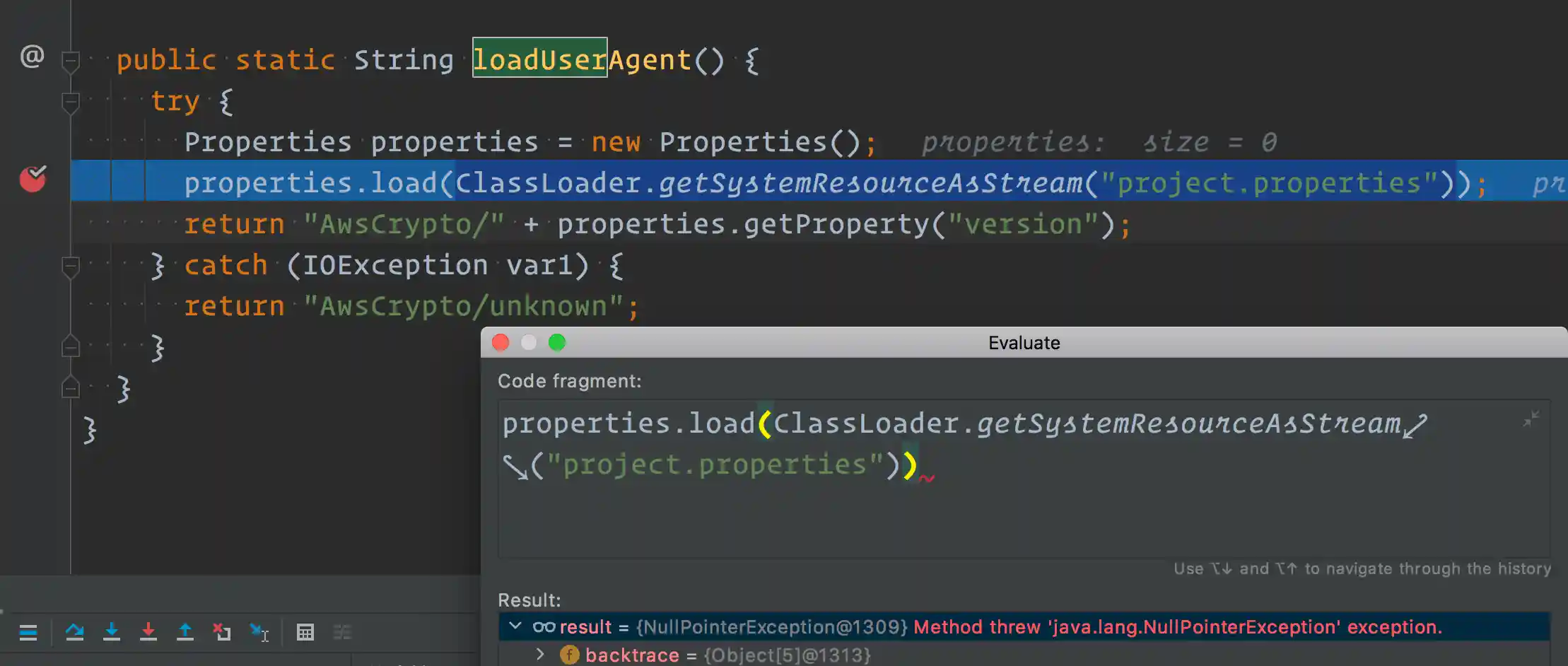Click fold end marker at method closing brace
The width and height of the screenshot is (1568, 666).
pos(70,387)
